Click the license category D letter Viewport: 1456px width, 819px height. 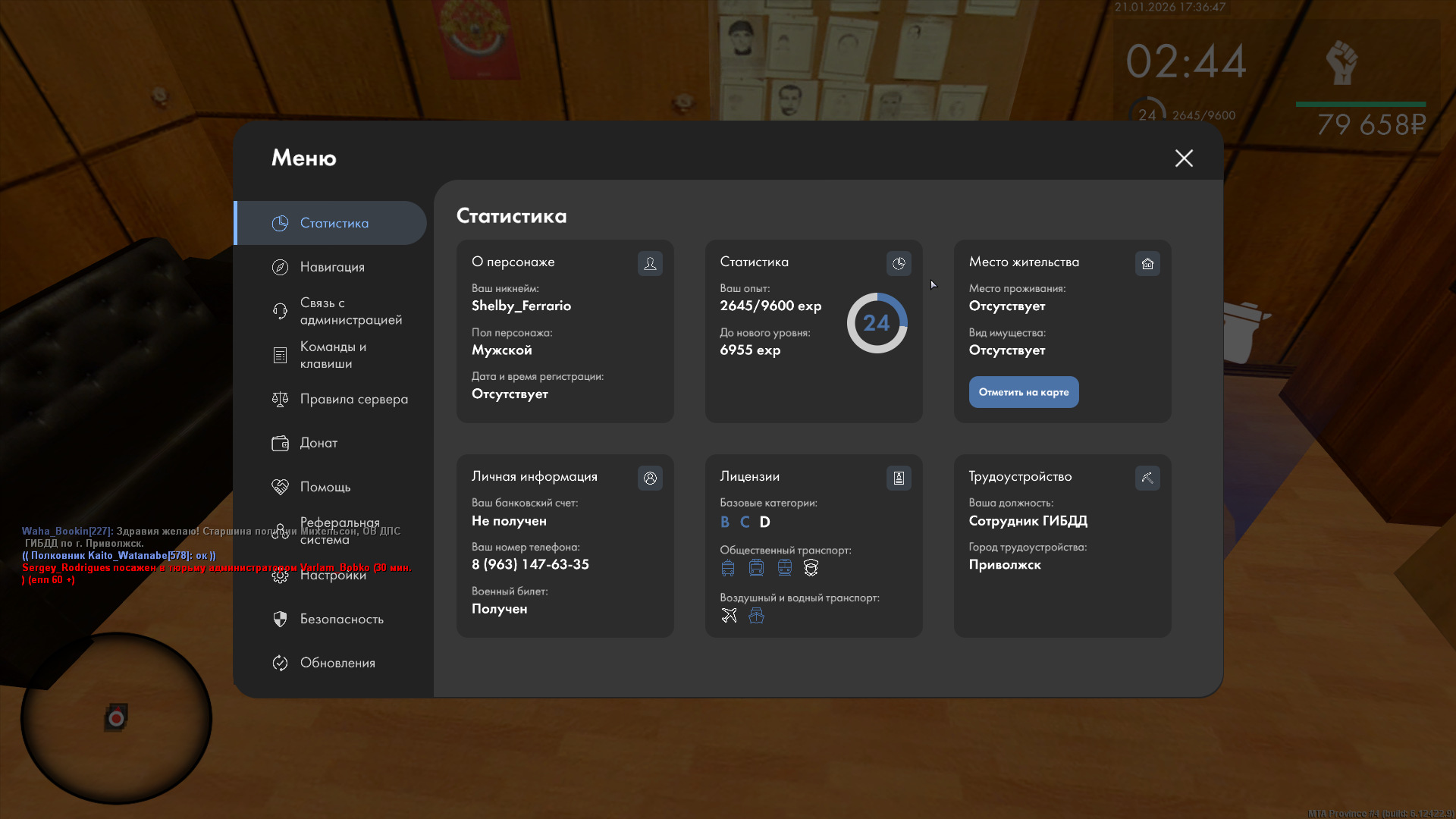pos(764,522)
